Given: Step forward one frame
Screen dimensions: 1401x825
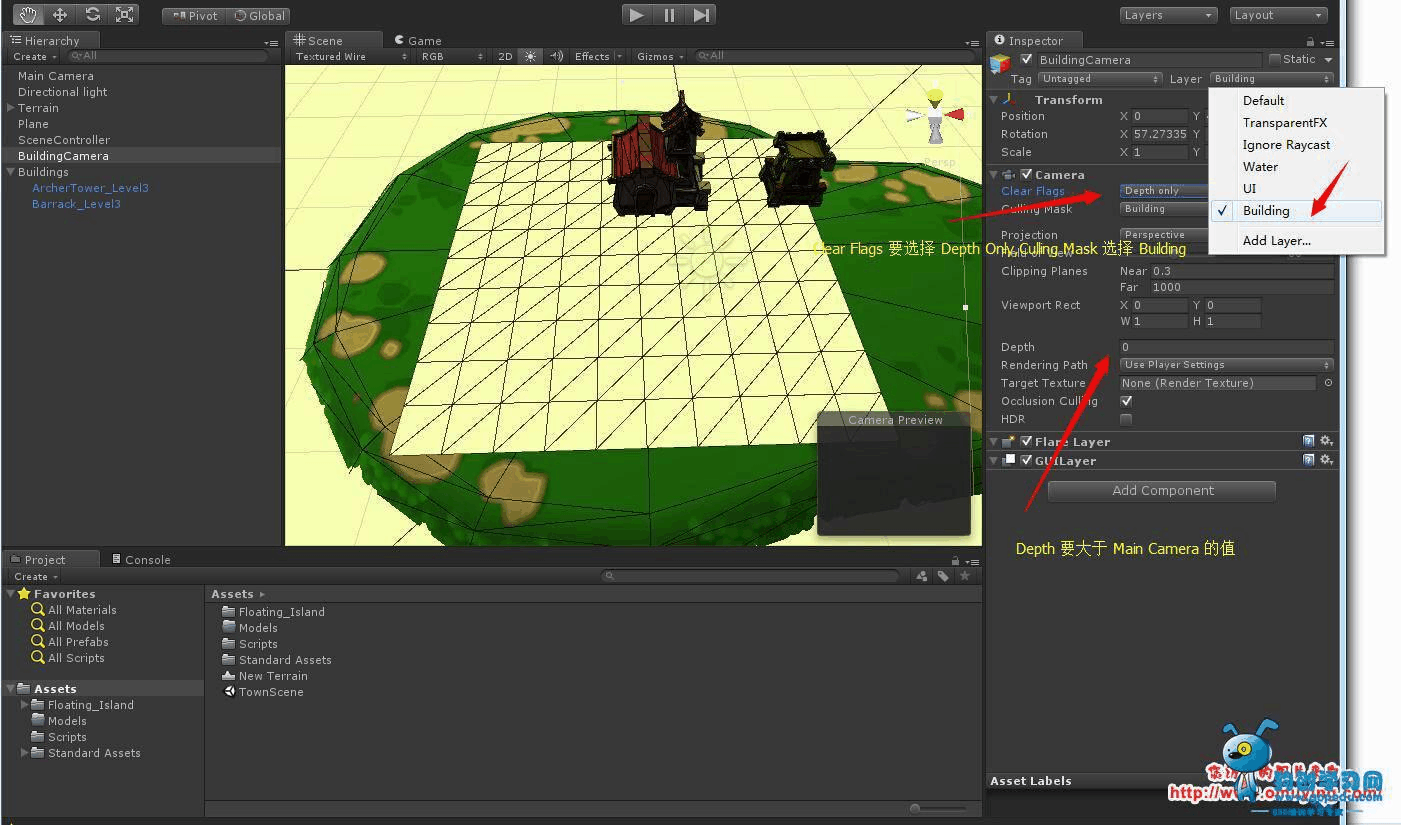Looking at the screenshot, I should click(701, 15).
